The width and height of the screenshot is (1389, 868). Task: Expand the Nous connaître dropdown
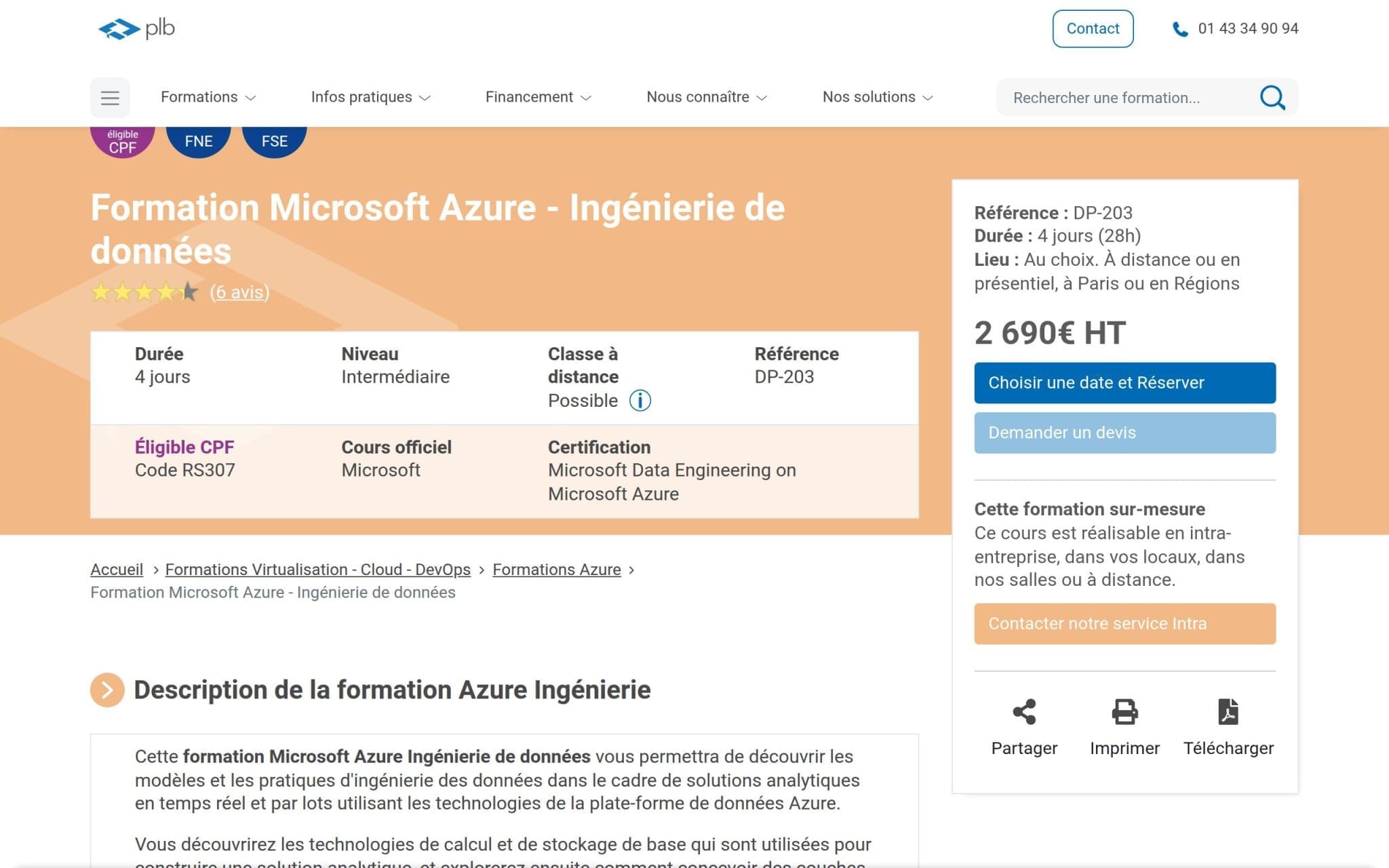coord(707,97)
